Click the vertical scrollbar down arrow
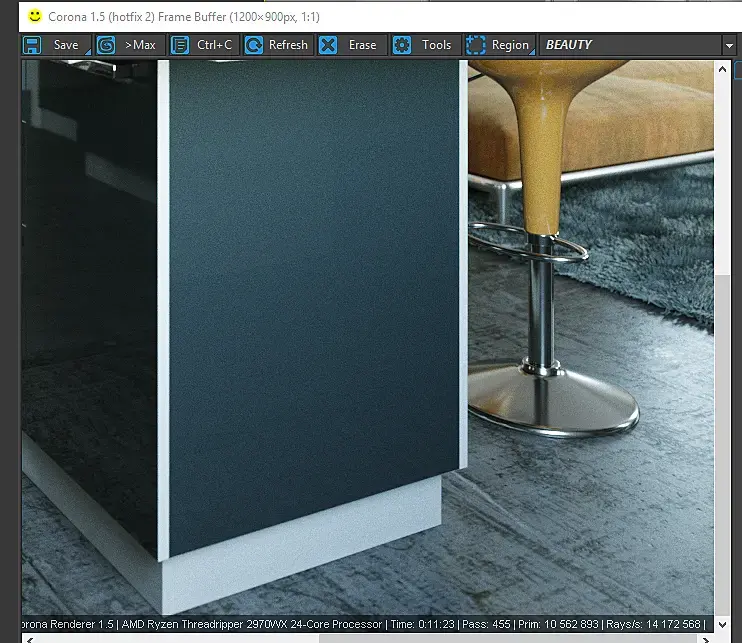742x643 pixels. 722,625
